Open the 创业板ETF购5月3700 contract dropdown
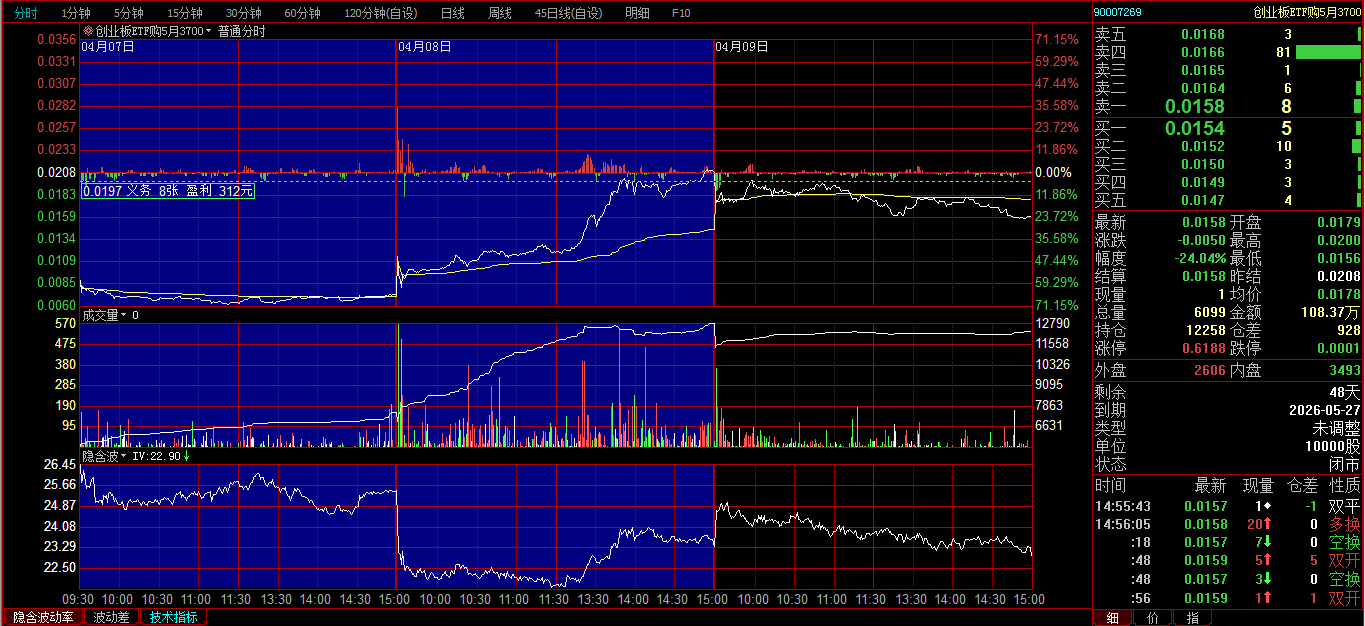 tap(209, 31)
